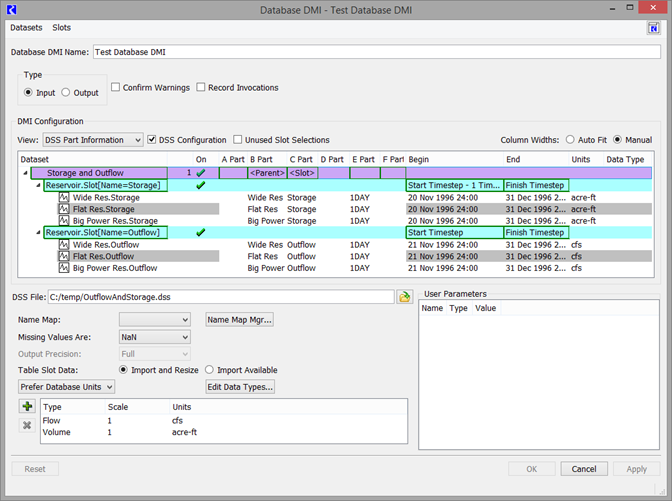
Task: Click the green checkmark on Reservoir.Slot Outflow row
Action: (201, 232)
